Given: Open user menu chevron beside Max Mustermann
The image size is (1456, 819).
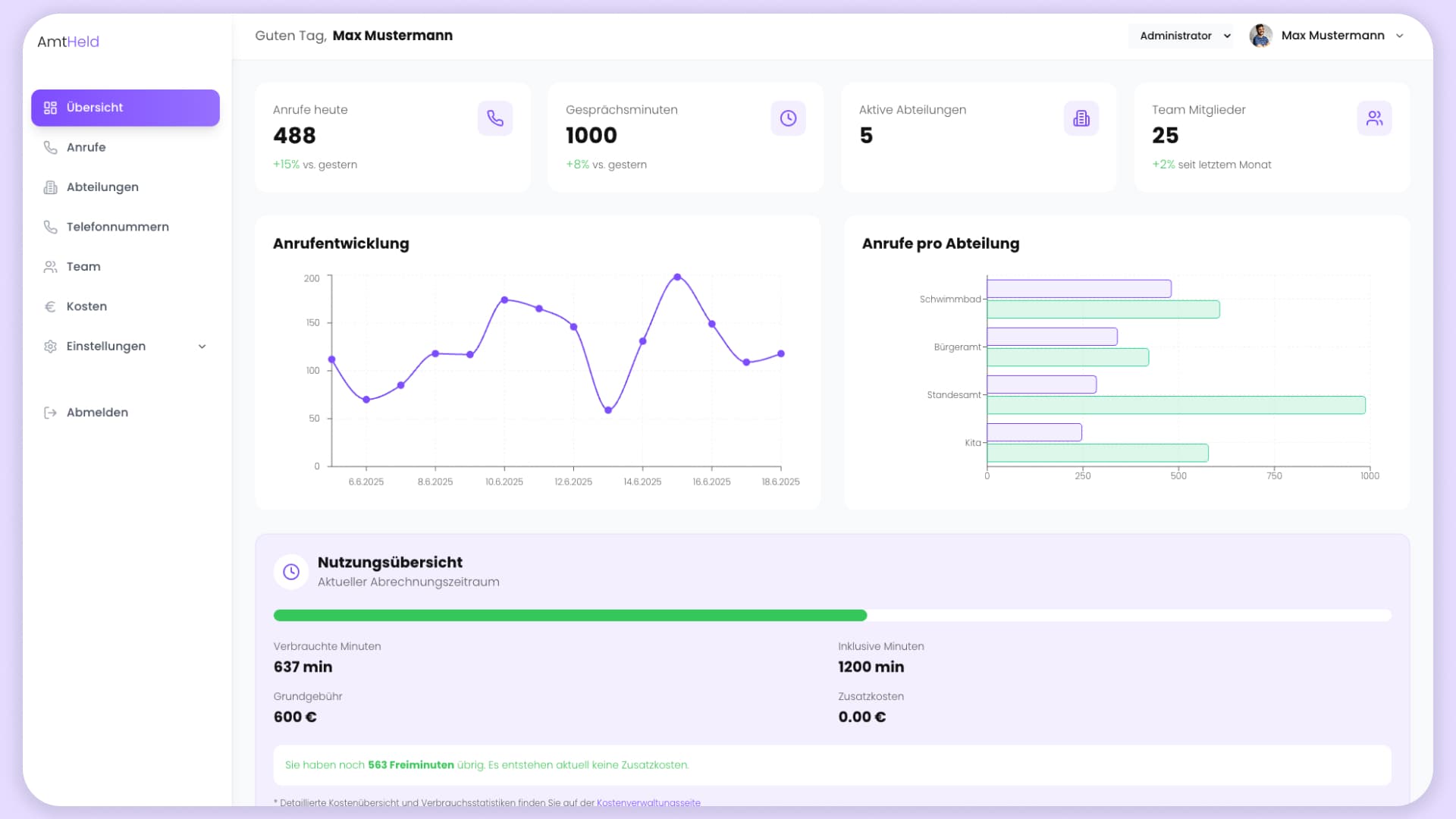Looking at the screenshot, I should tap(1400, 36).
